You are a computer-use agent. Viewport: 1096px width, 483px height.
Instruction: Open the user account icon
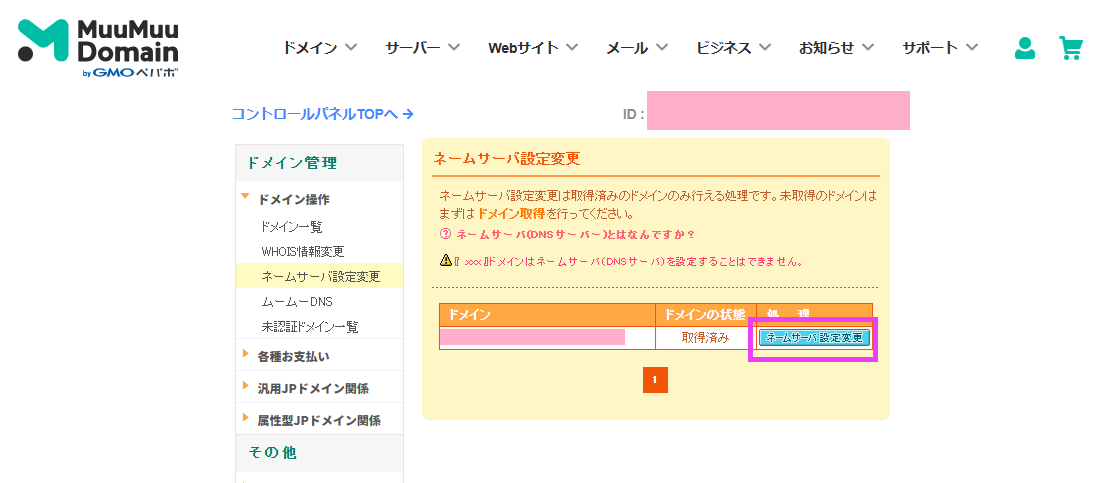[1025, 48]
